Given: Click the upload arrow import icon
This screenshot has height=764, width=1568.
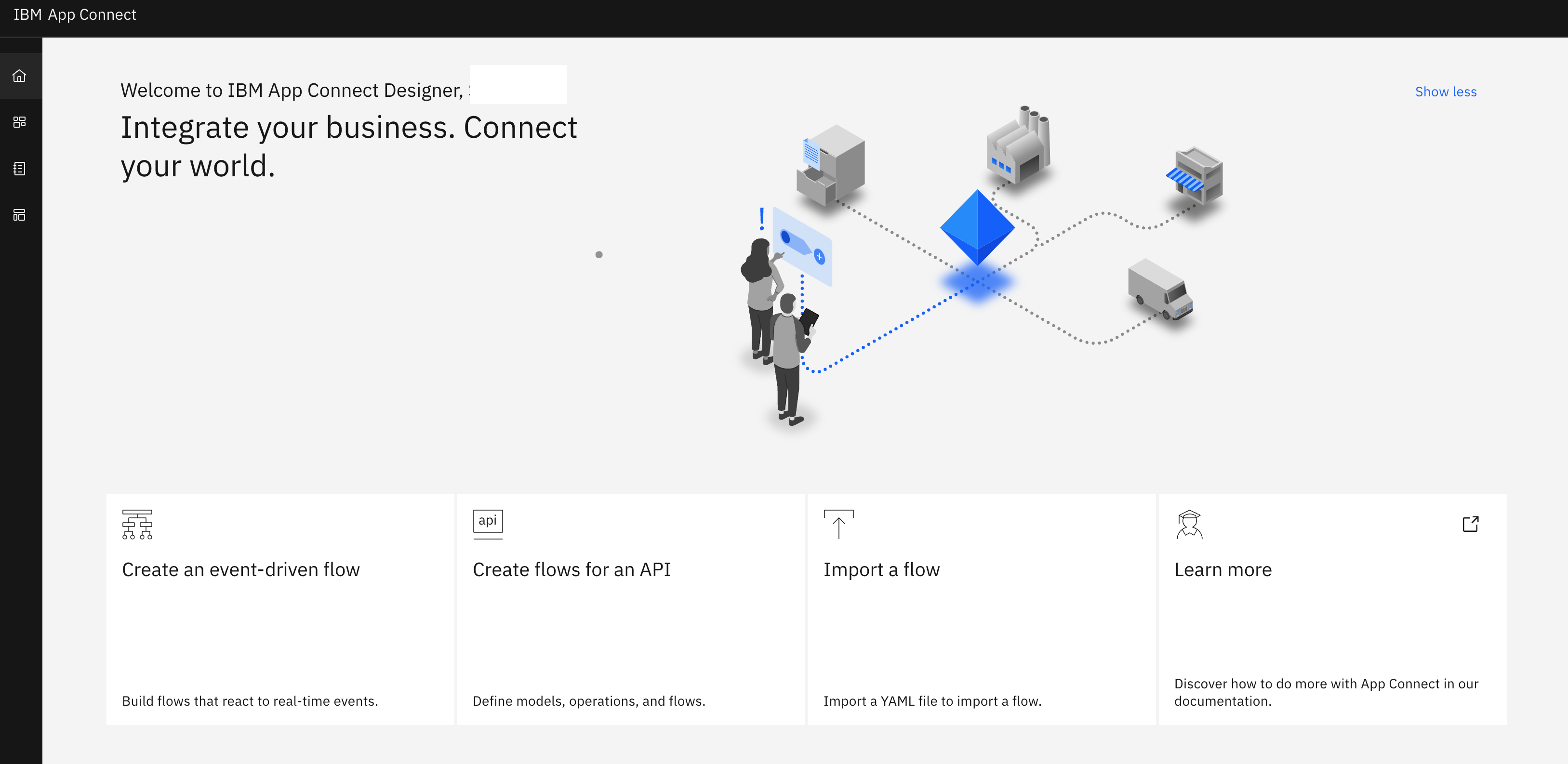Looking at the screenshot, I should [x=838, y=524].
